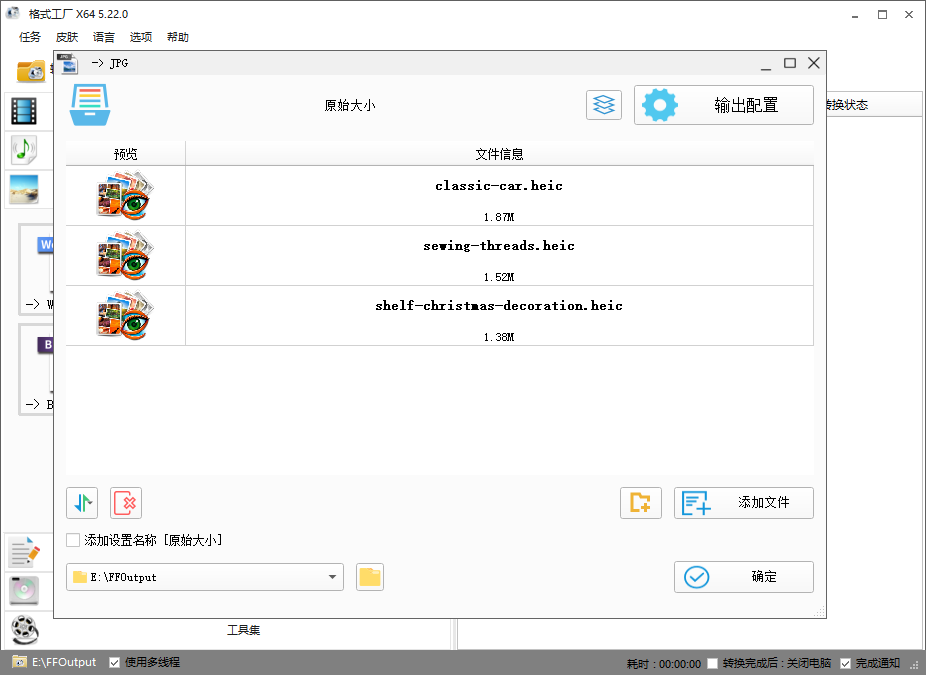Click E:\FFOutput folder in status bar
Viewport: 926px width, 675px height.
click(54, 663)
